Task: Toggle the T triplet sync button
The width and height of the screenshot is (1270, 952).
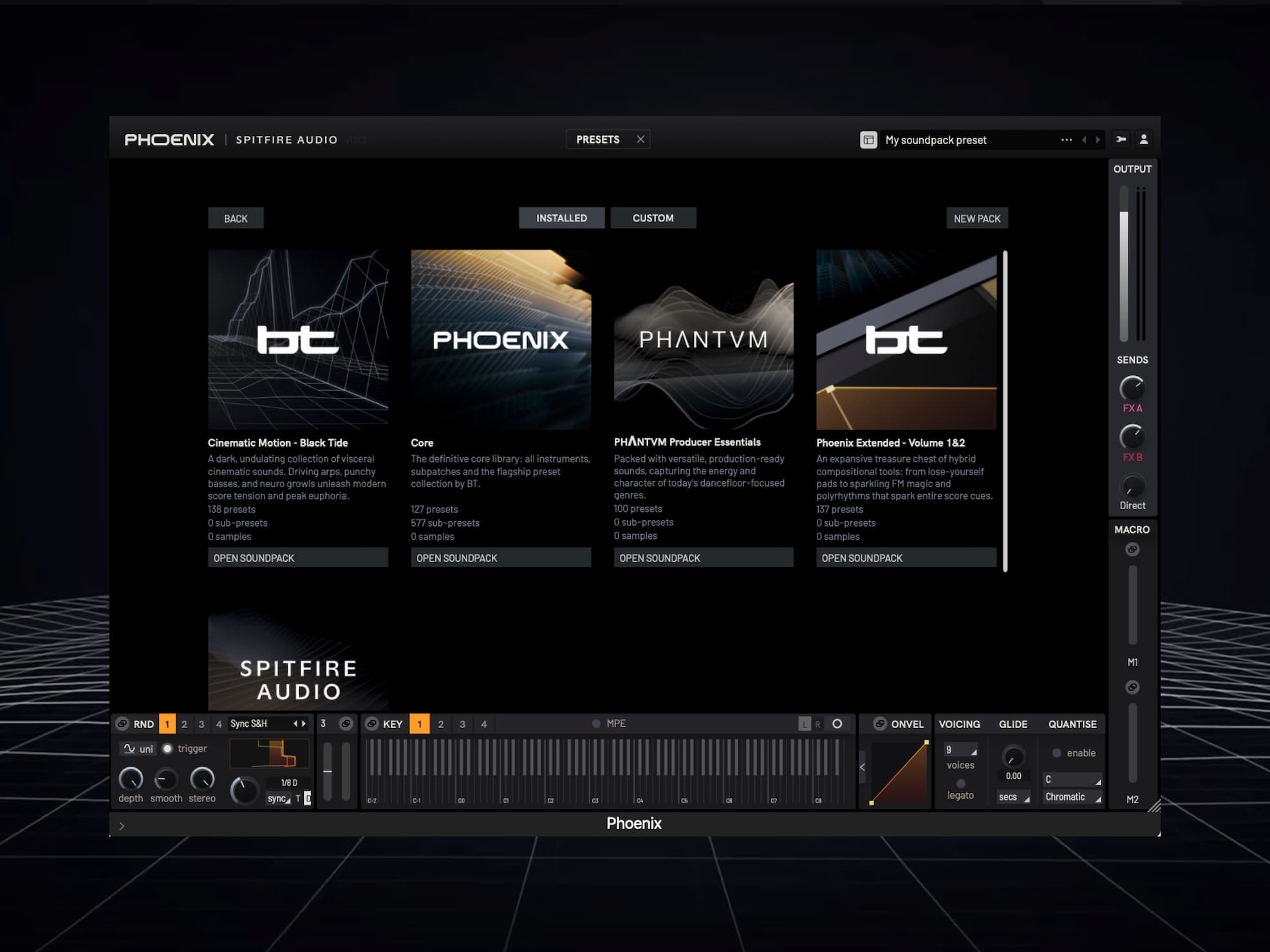Action: pos(298,798)
